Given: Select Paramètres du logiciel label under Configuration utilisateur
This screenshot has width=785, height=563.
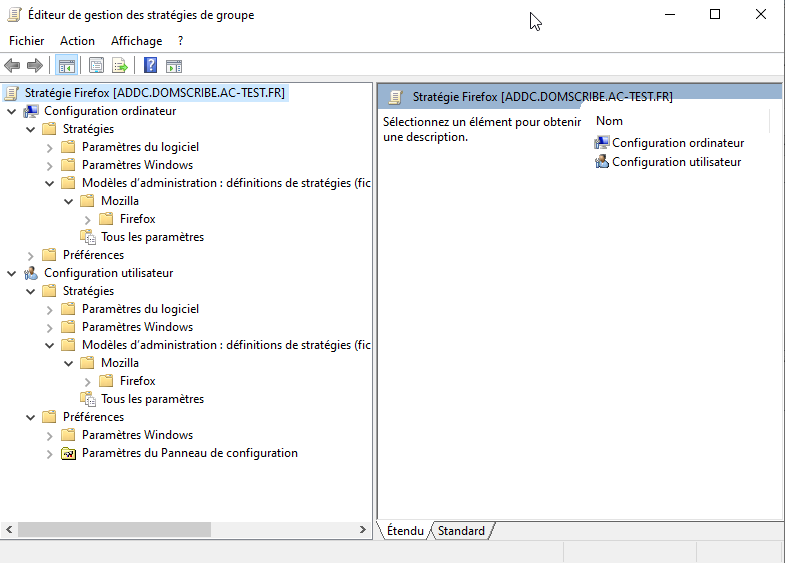Looking at the screenshot, I should (140, 309).
